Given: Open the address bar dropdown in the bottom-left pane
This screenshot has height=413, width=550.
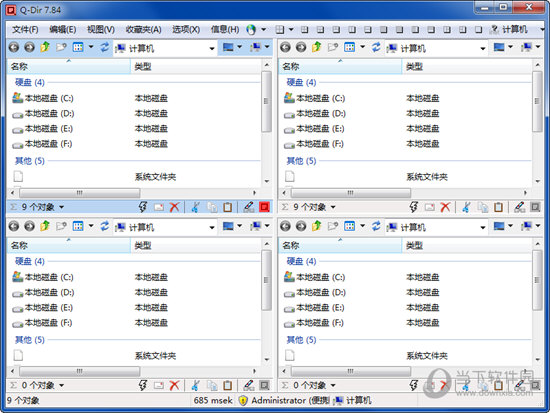Looking at the screenshot, I should tap(212, 228).
